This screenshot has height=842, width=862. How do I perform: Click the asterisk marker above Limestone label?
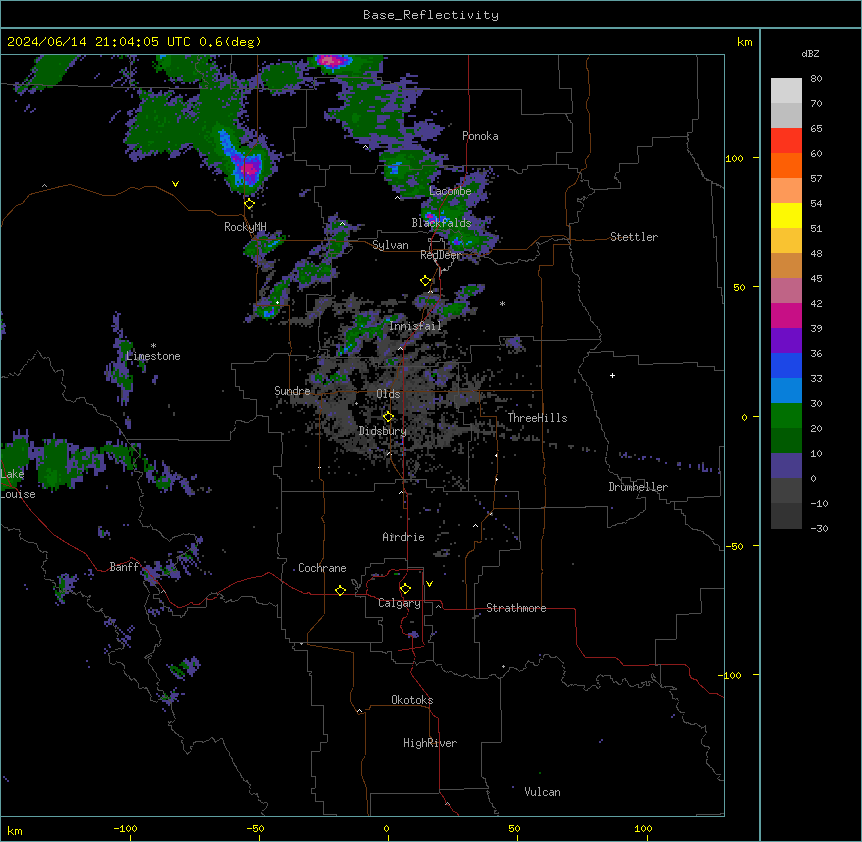click(153, 346)
